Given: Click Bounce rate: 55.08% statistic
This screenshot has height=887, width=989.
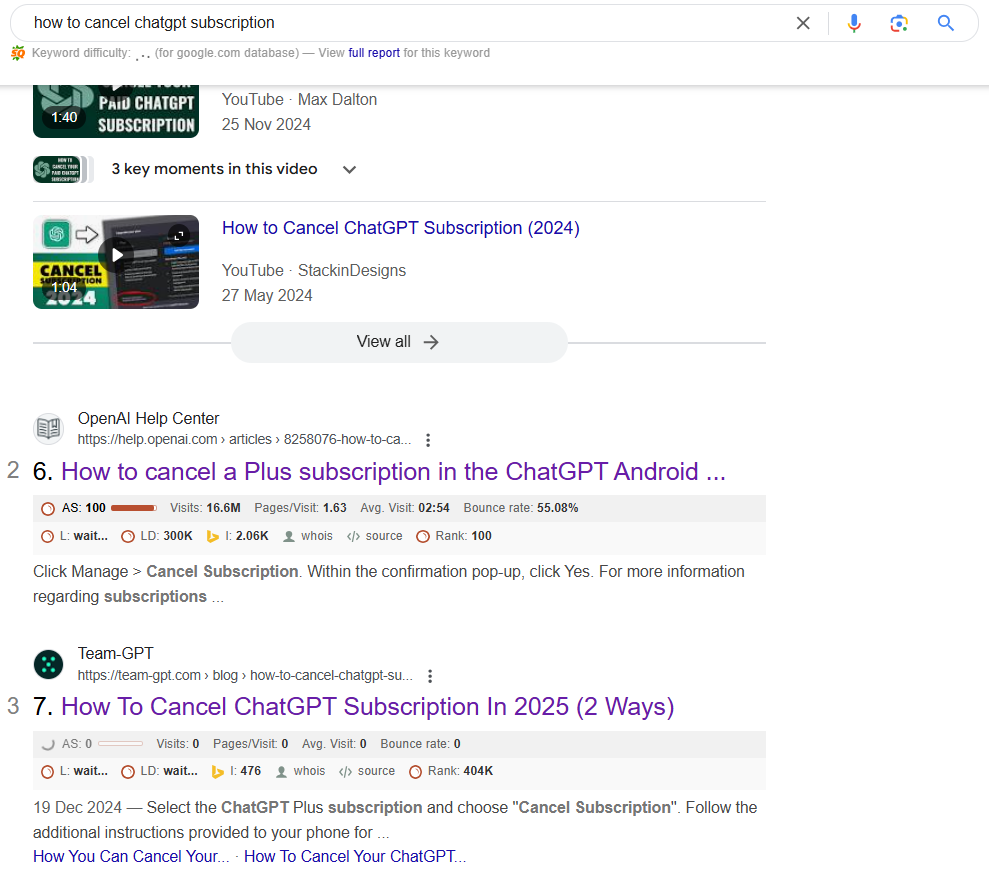Looking at the screenshot, I should (x=520, y=508).
